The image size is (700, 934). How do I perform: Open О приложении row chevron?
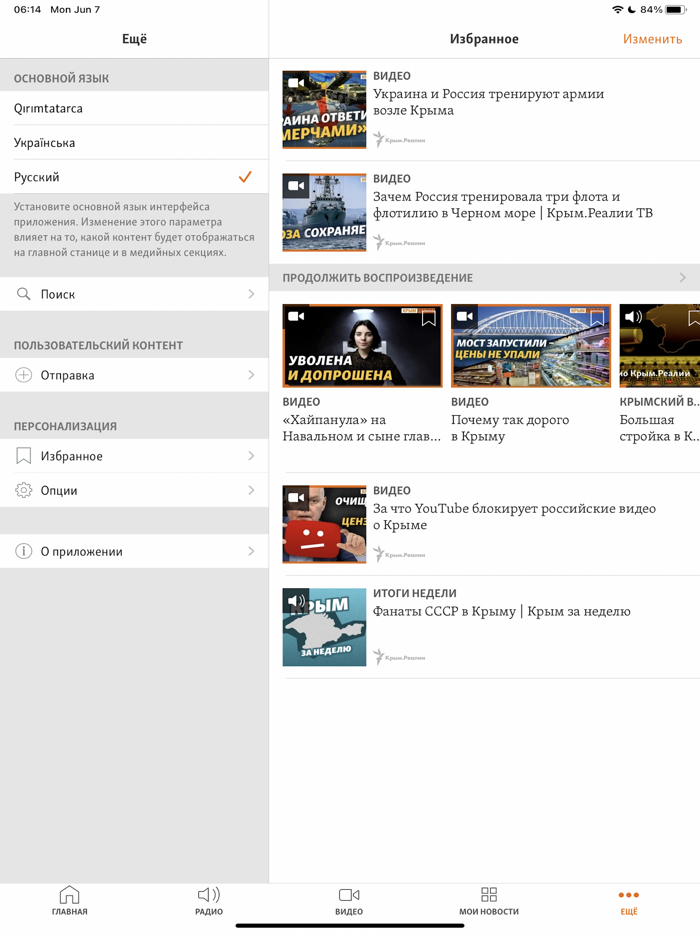[x=251, y=551]
